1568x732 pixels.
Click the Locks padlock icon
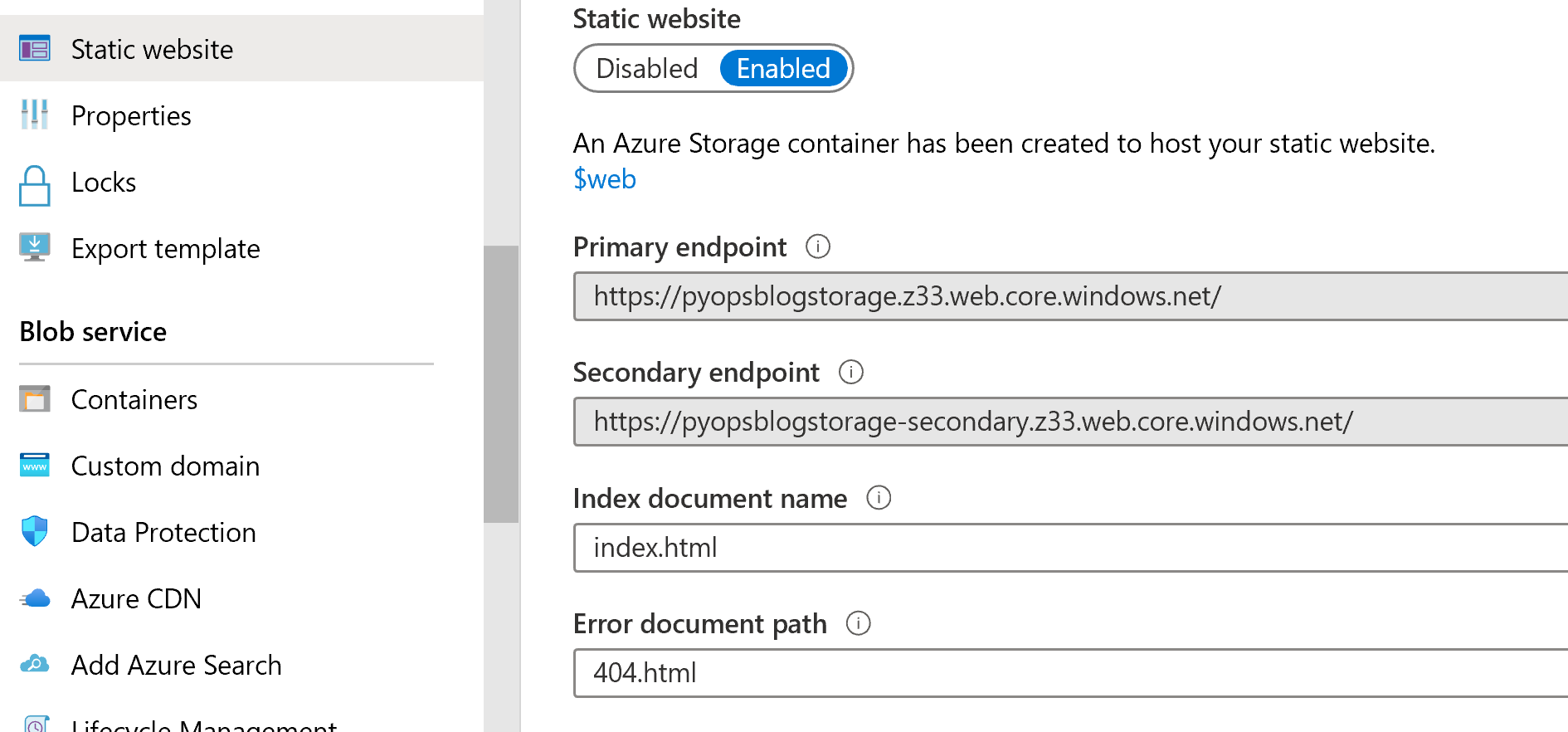click(35, 185)
